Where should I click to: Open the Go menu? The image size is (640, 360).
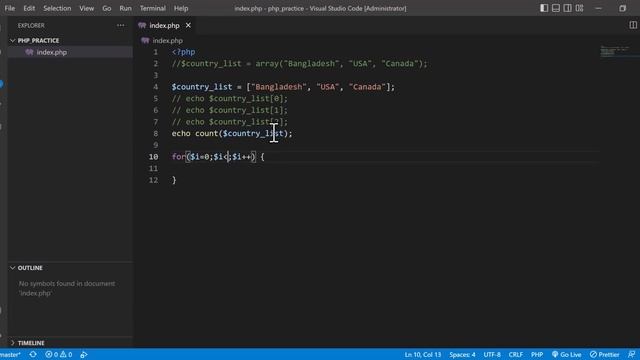(x=107, y=8)
